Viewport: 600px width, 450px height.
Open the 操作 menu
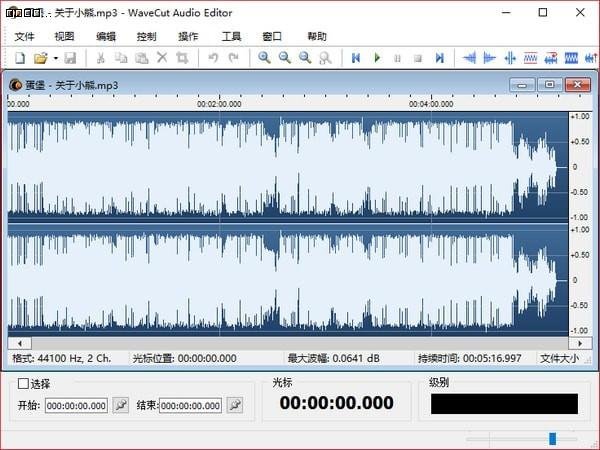click(188, 36)
